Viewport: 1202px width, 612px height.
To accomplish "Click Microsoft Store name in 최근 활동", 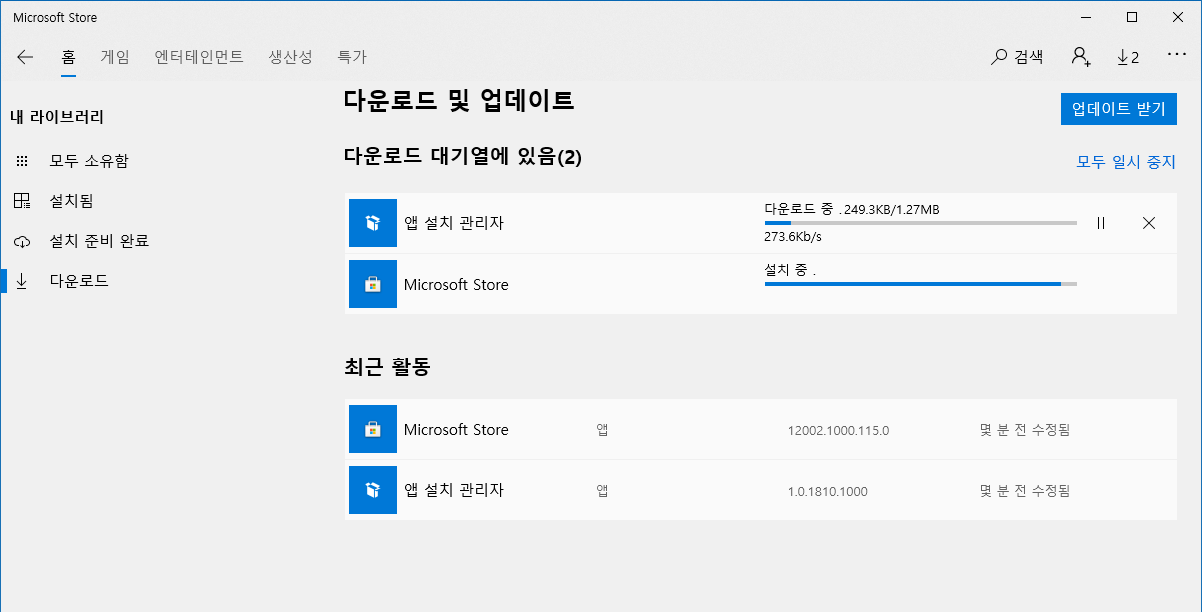I will (x=456, y=429).
